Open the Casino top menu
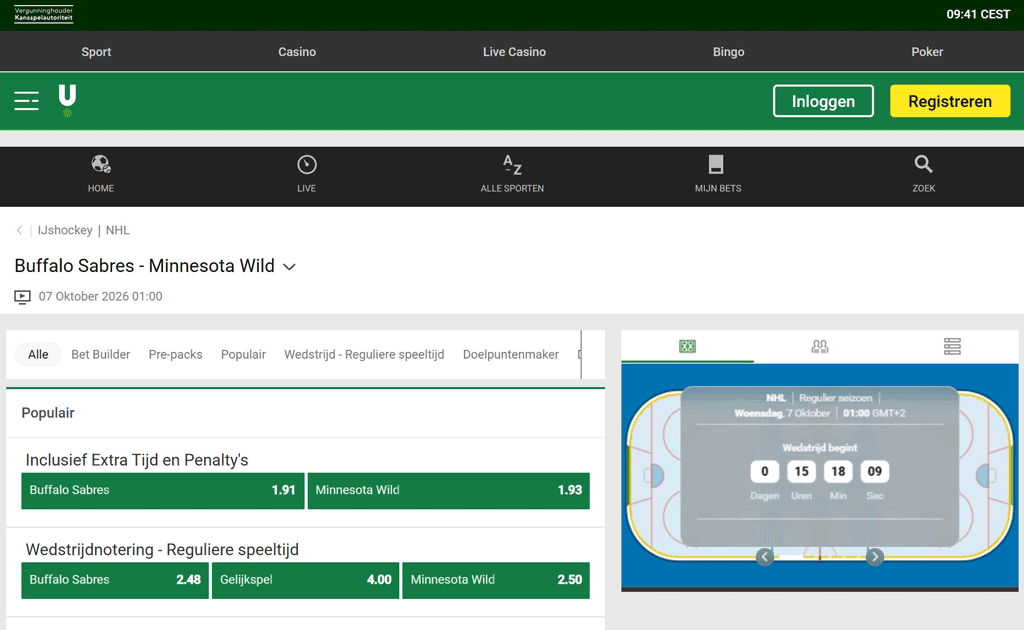 pos(297,52)
